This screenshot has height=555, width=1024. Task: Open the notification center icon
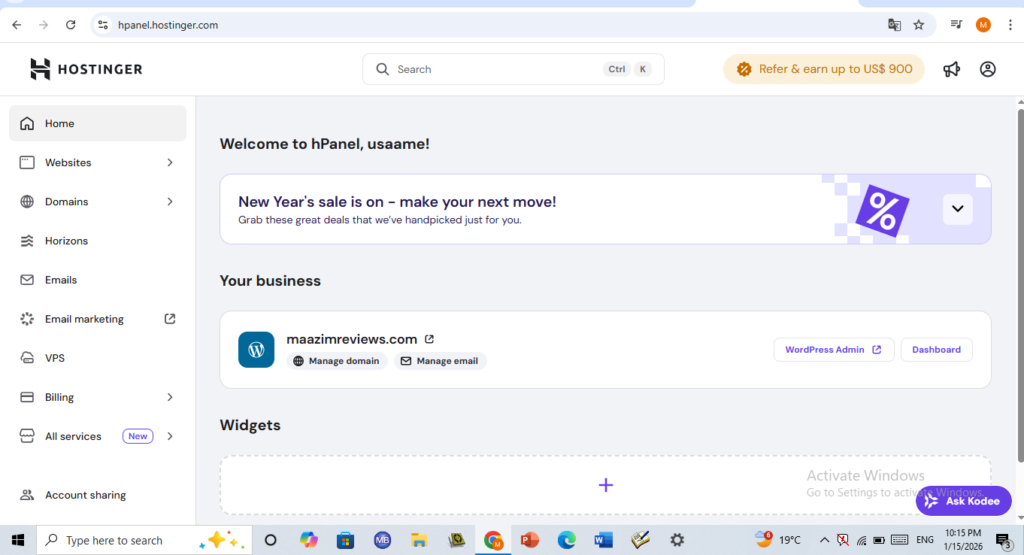(1004, 540)
